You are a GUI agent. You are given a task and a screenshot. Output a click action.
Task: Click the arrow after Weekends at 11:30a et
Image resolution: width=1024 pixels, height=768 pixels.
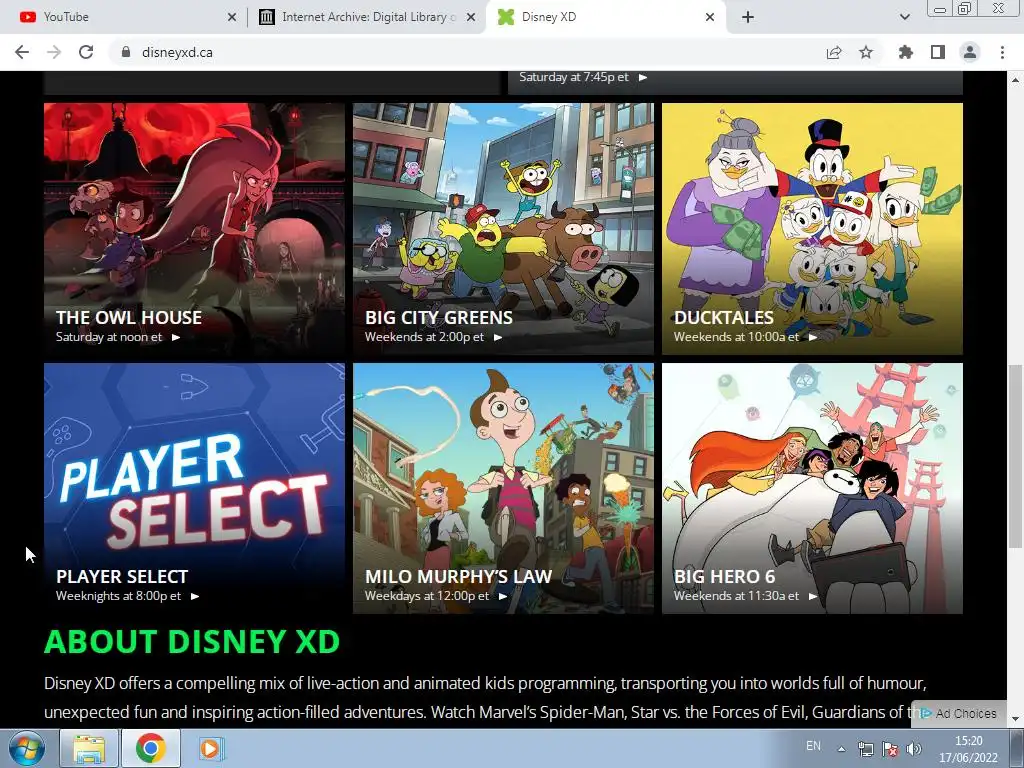[x=812, y=596]
